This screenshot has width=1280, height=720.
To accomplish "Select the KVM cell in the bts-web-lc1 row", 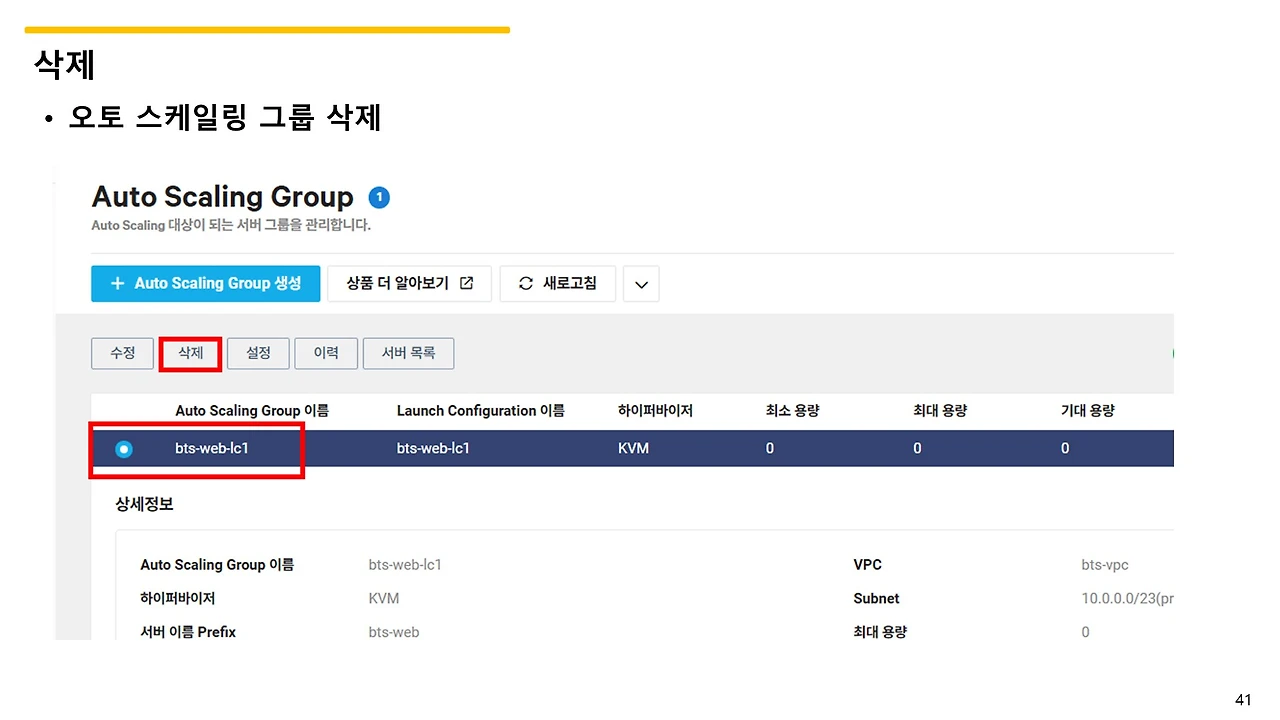I will [633, 448].
